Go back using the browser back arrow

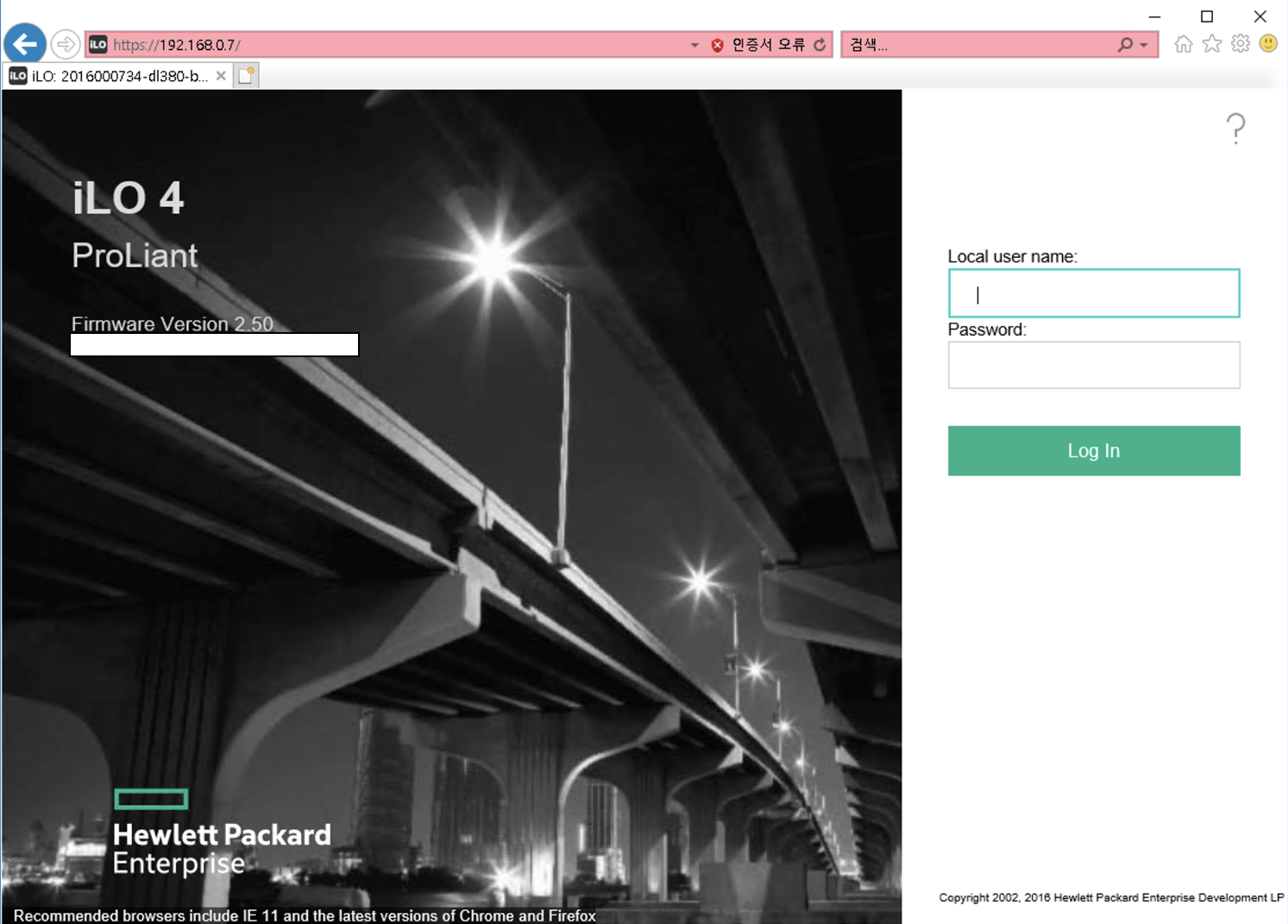tap(25, 44)
